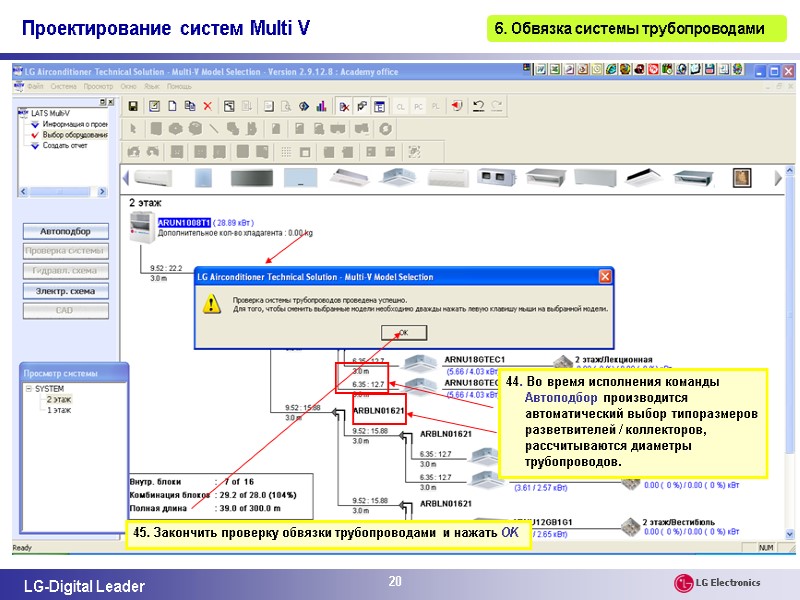800x600 pixels.
Task: Click OK in the message dialog
Action: point(404,333)
